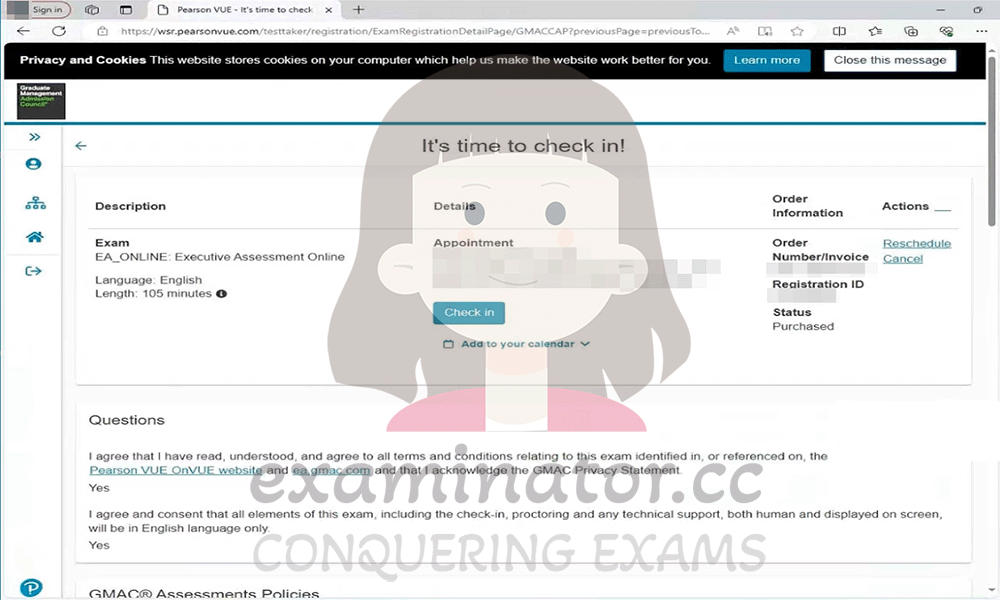The height and width of the screenshot is (600, 1000).
Task: Open Learn more about cookies
Action: (767, 60)
